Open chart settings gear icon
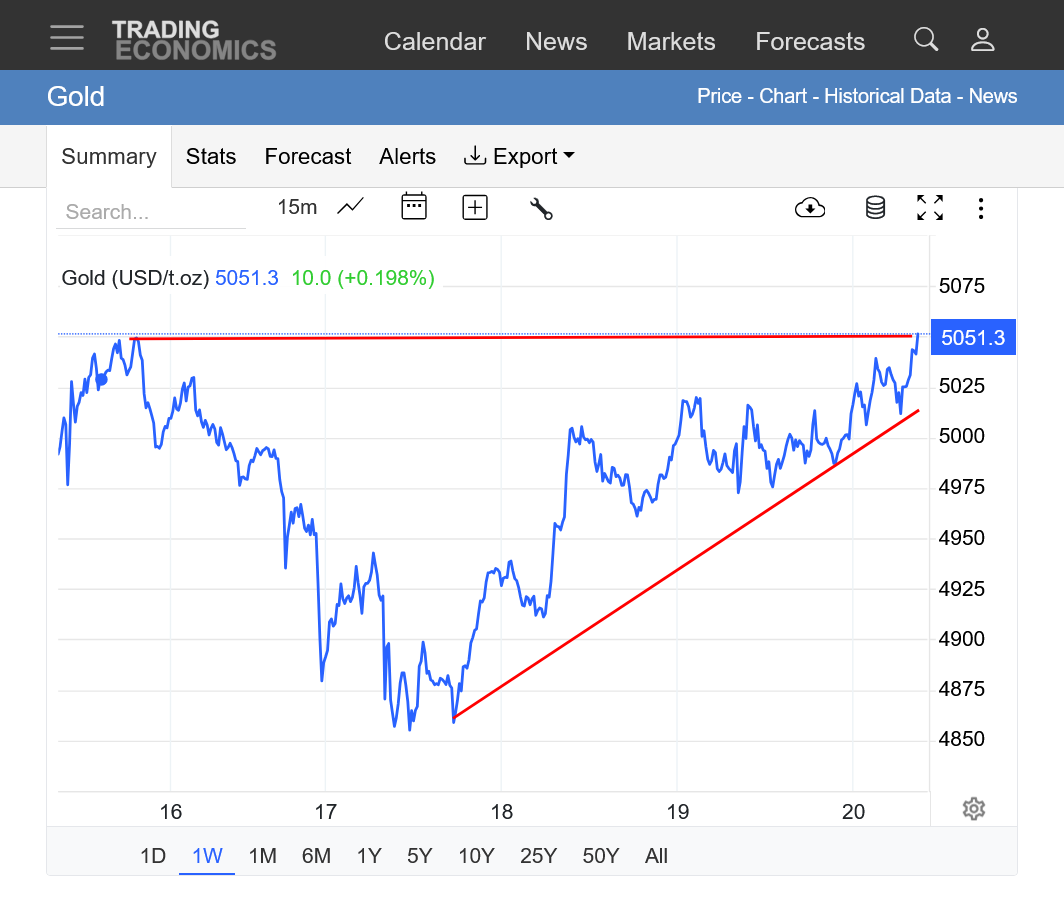 click(973, 808)
